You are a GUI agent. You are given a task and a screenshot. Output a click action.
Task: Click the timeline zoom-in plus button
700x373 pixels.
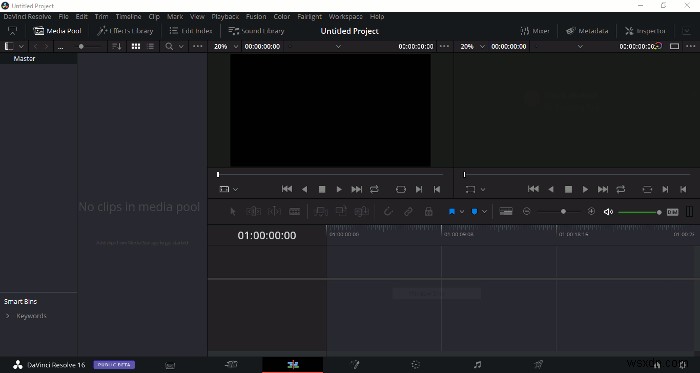tap(592, 211)
